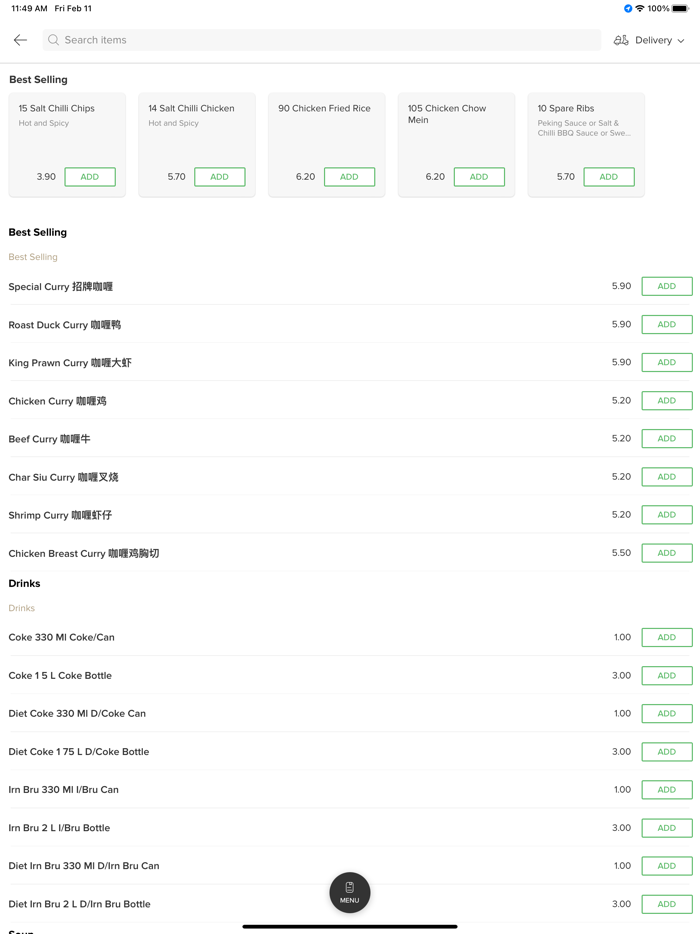The width and height of the screenshot is (700, 934).
Task: Add 14 Salt Chilli Chicken to order
Action: point(220,177)
